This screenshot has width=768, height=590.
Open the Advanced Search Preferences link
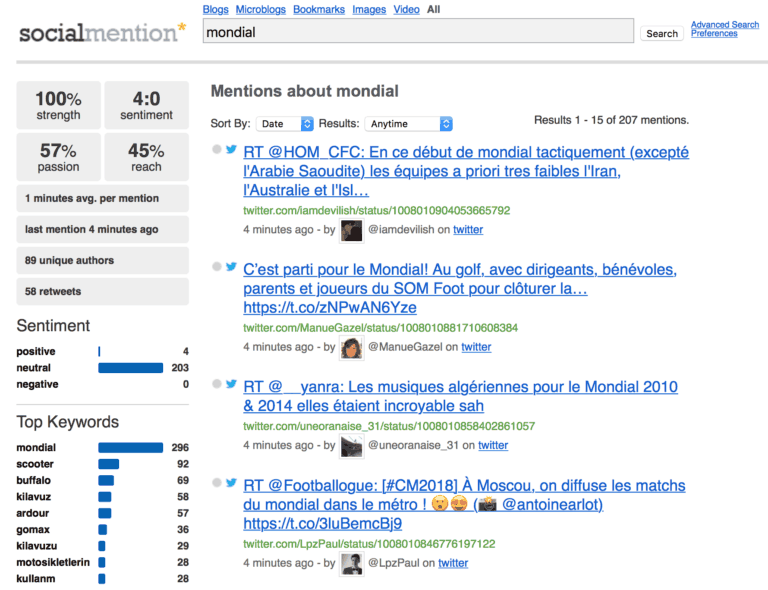pos(724,29)
